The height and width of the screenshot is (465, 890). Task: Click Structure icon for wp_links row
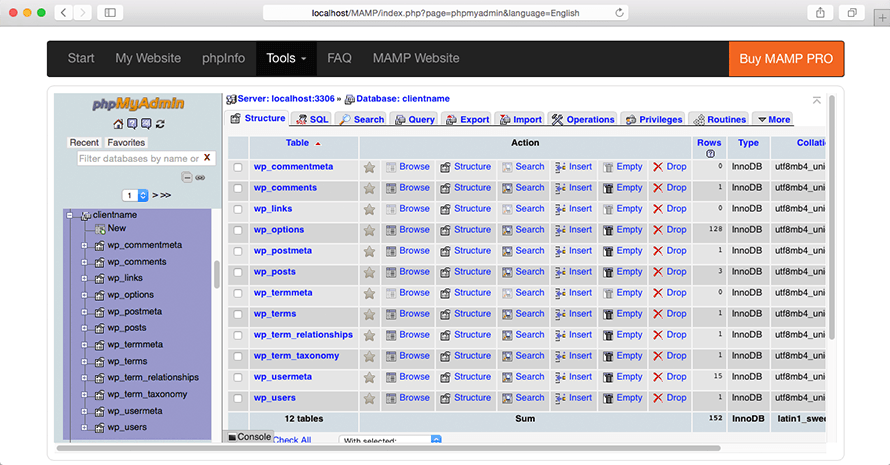tap(446, 210)
